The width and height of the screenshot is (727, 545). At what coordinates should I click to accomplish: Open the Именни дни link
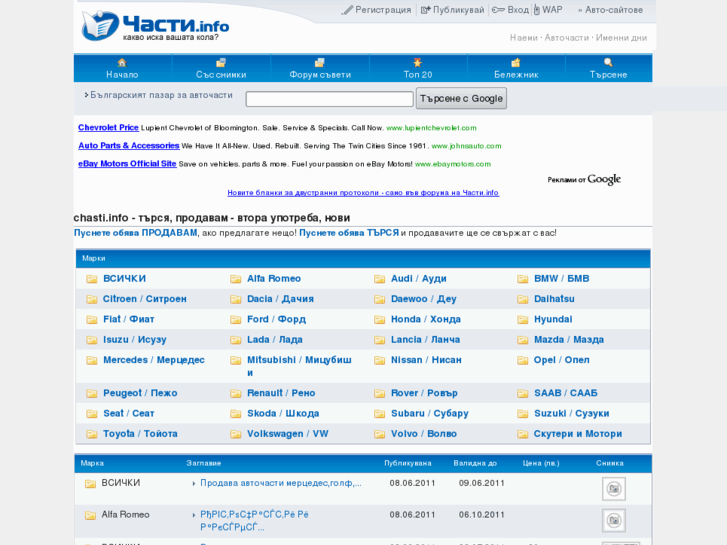click(x=621, y=38)
